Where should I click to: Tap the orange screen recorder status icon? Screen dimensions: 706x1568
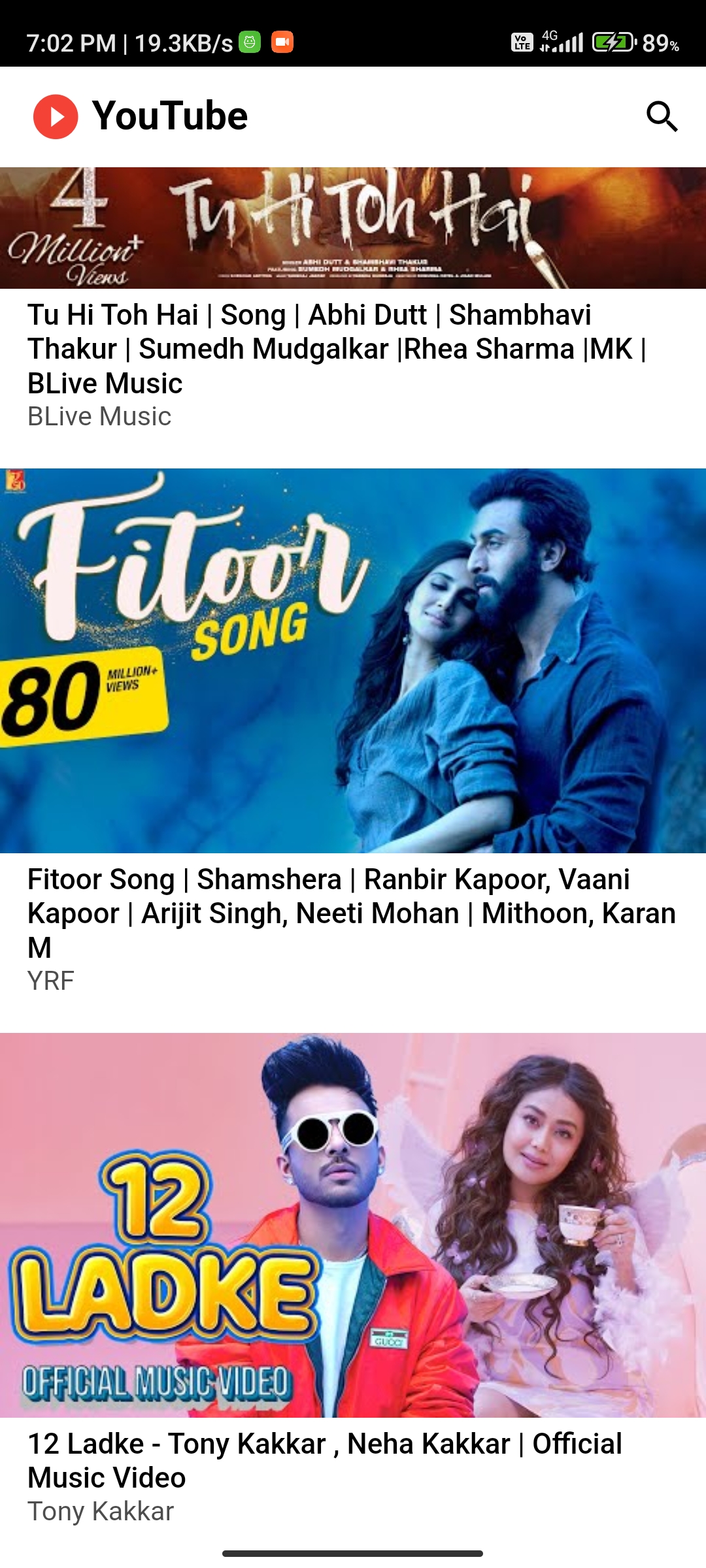point(282,42)
